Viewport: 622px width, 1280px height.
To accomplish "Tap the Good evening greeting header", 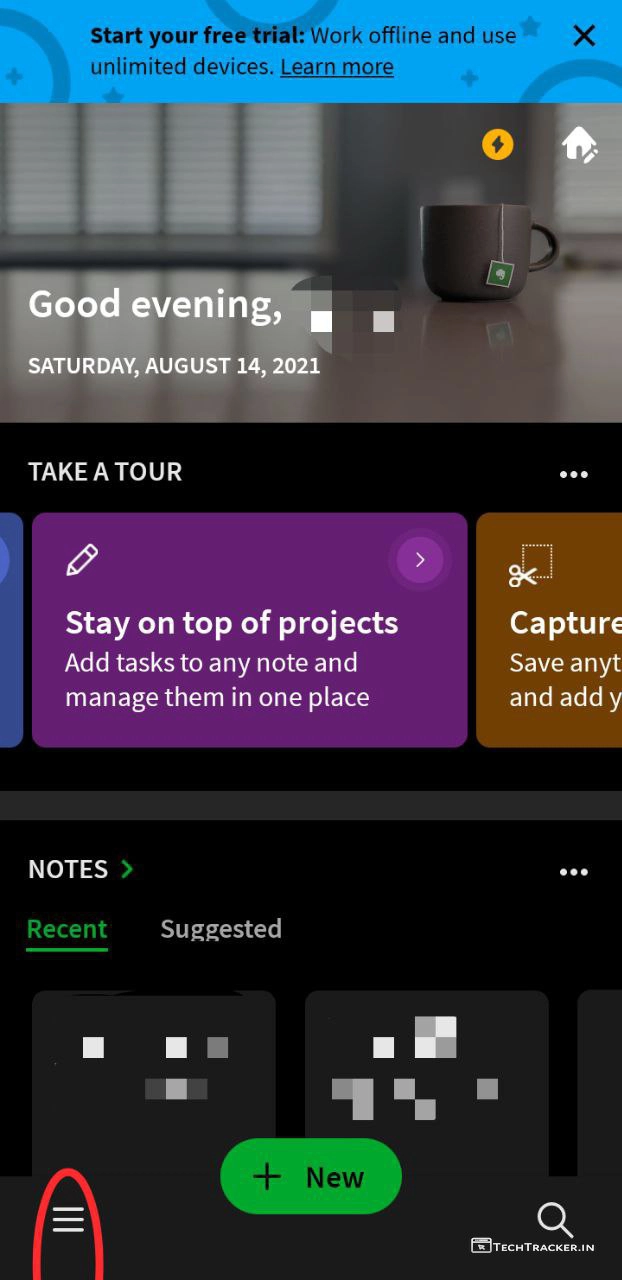I will coord(155,305).
